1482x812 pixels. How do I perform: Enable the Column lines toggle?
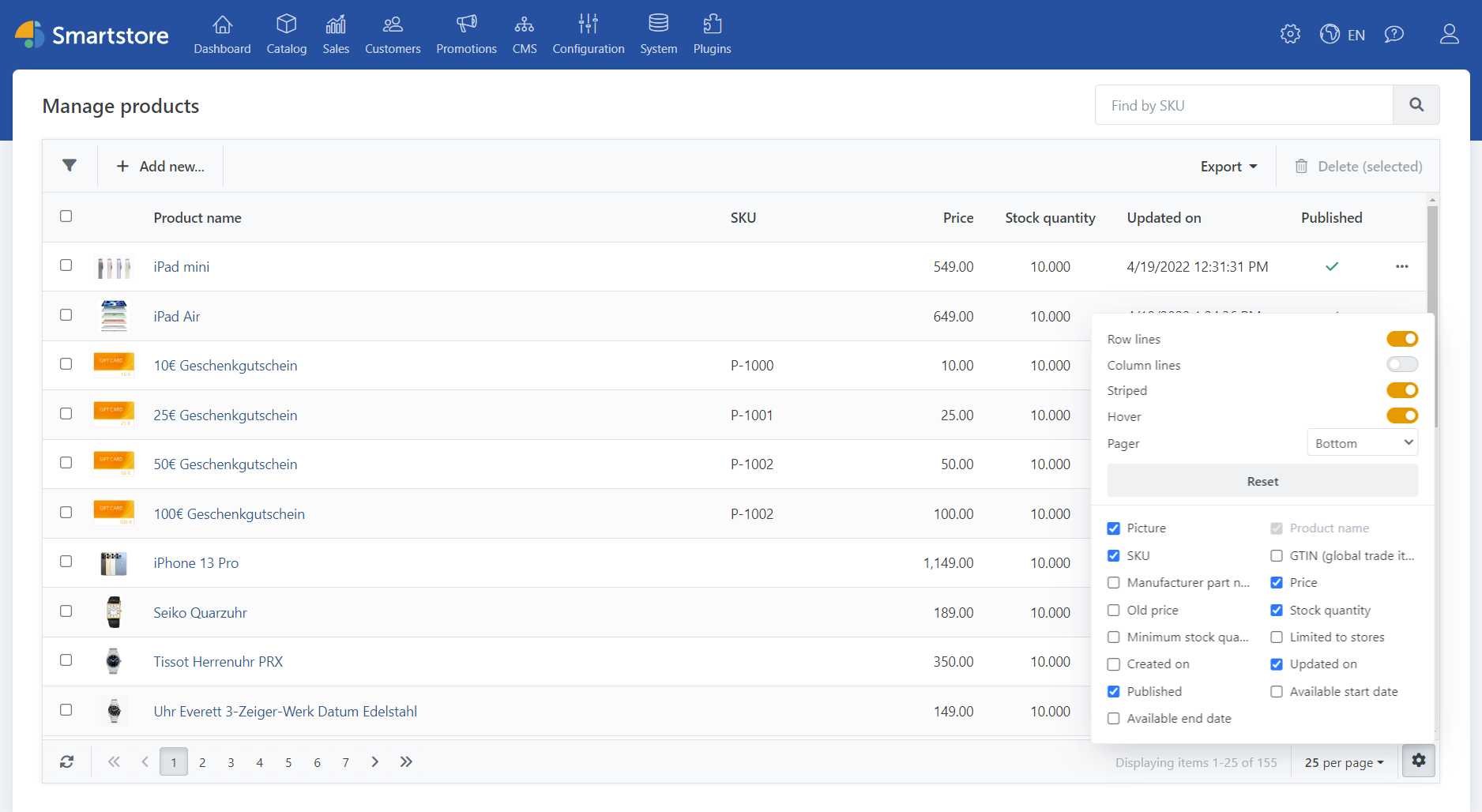tap(1401, 365)
